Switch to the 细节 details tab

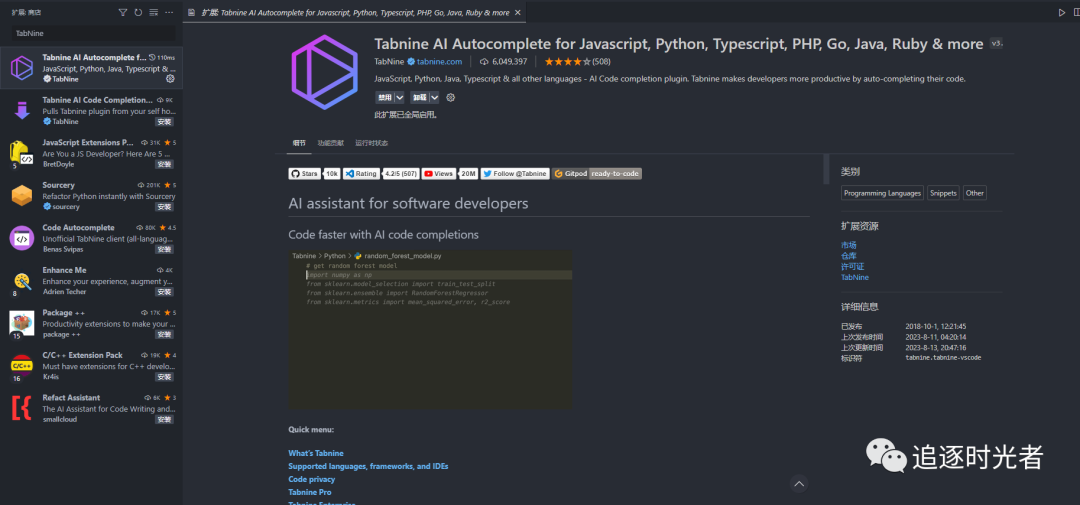[x=299, y=143]
